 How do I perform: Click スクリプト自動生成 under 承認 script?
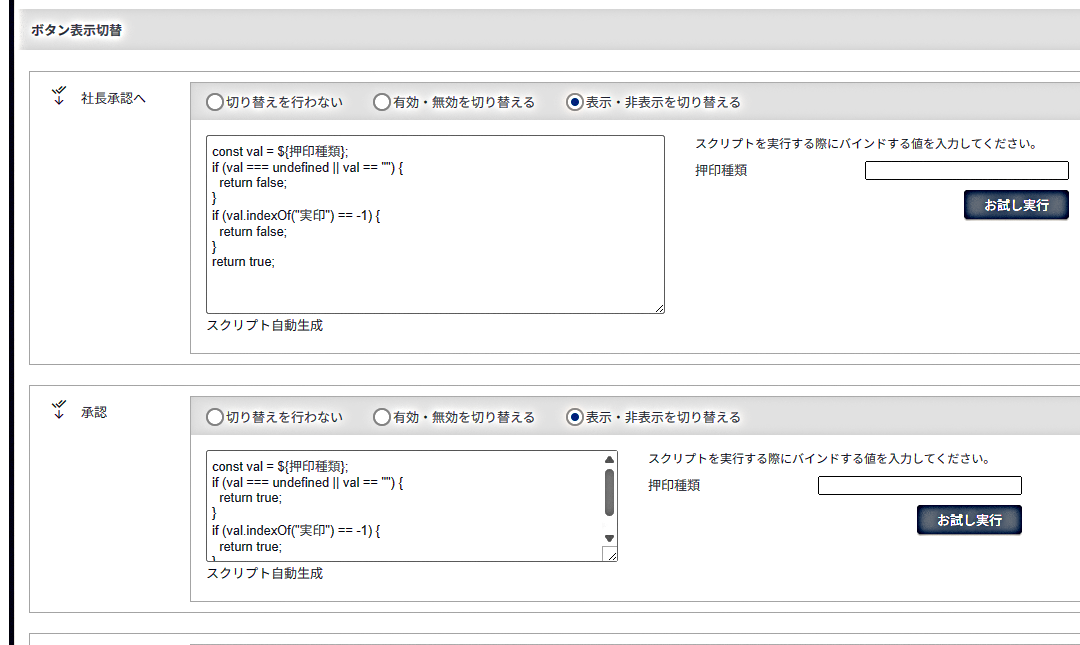click(x=265, y=573)
